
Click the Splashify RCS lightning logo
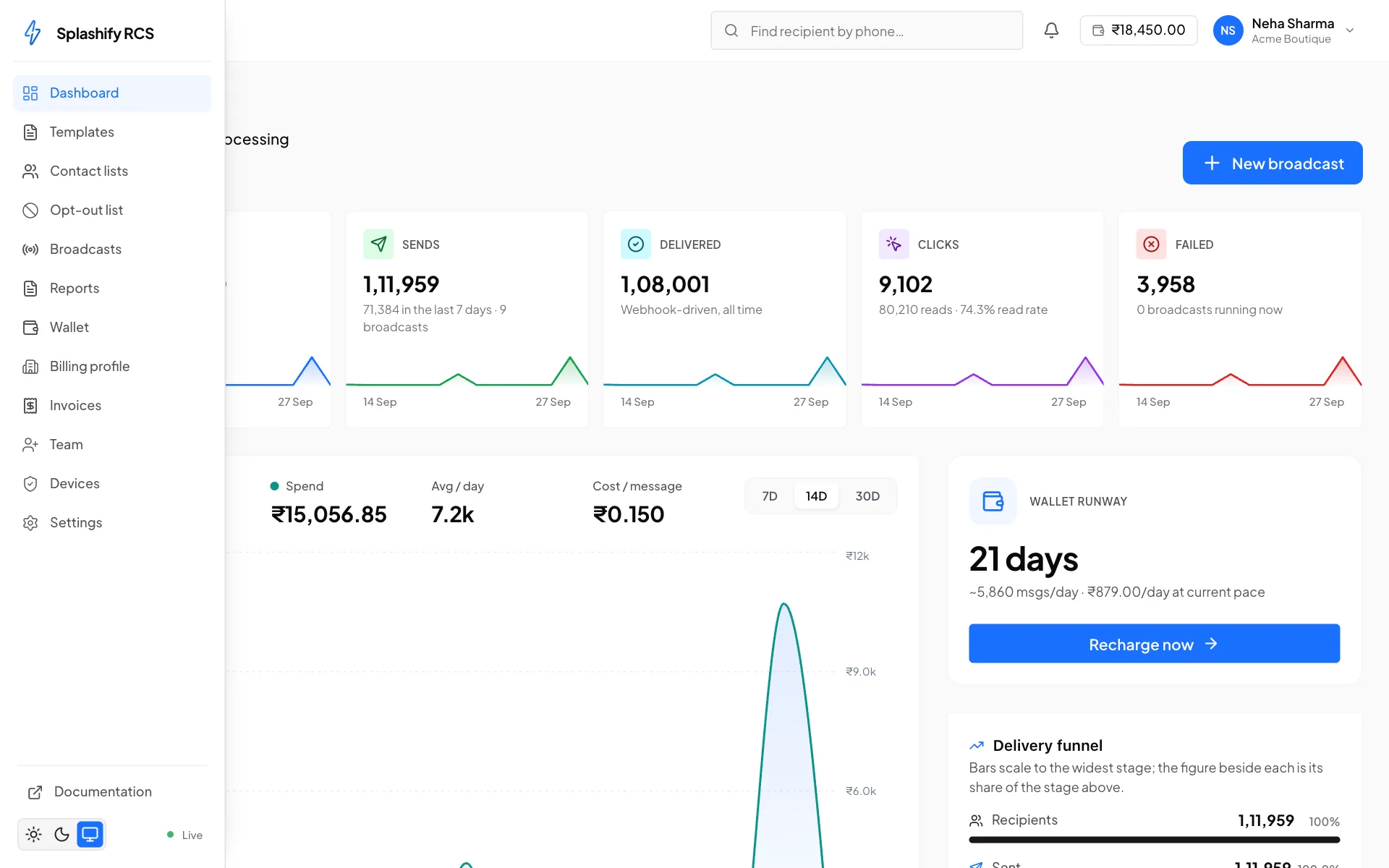click(x=33, y=33)
